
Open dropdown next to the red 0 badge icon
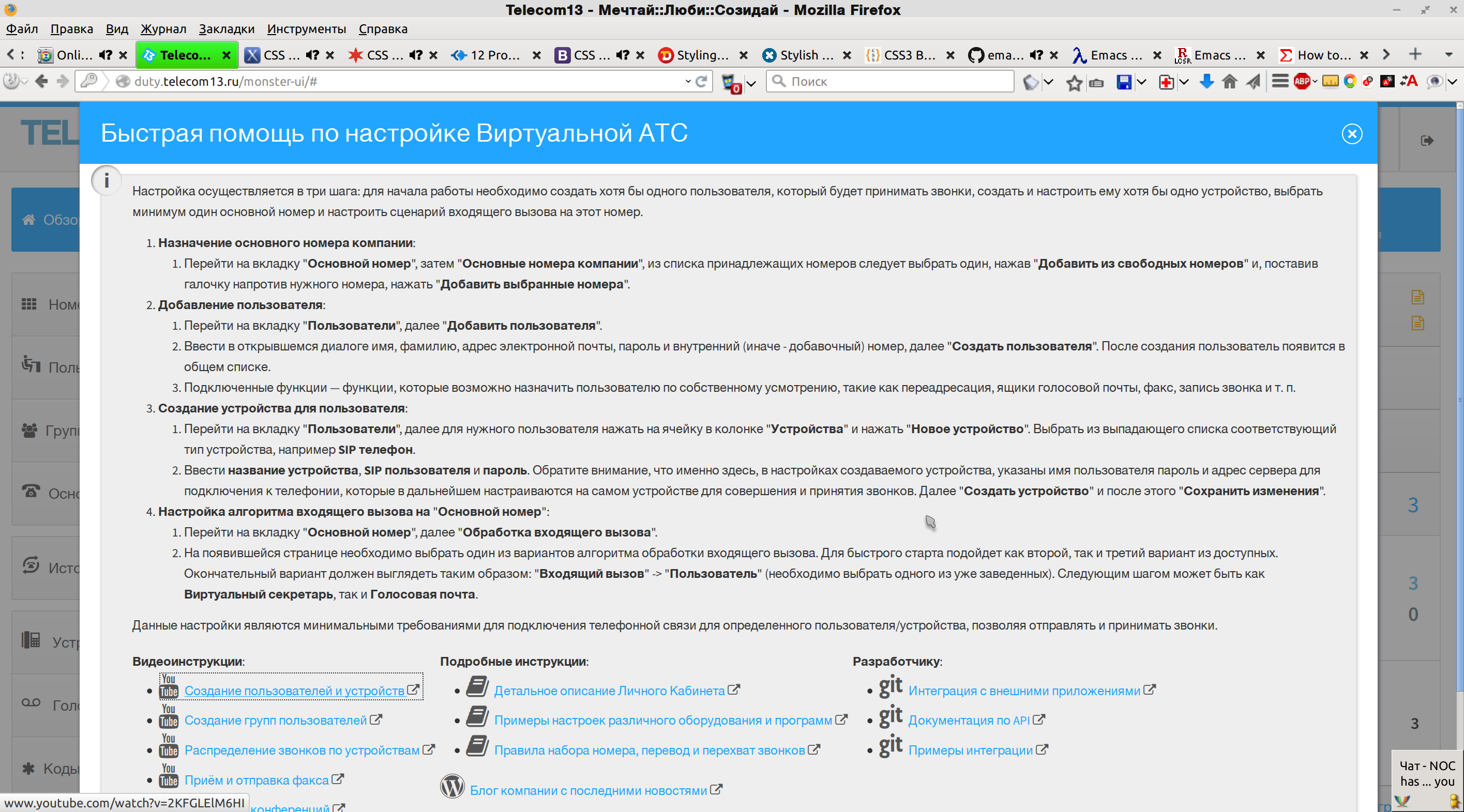[751, 84]
